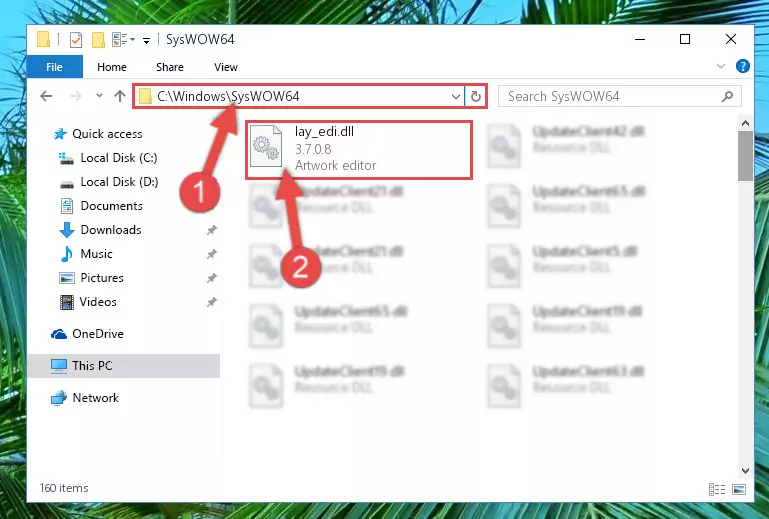Open the Videos folder
The height and width of the screenshot is (519, 769).
tap(98, 302)
